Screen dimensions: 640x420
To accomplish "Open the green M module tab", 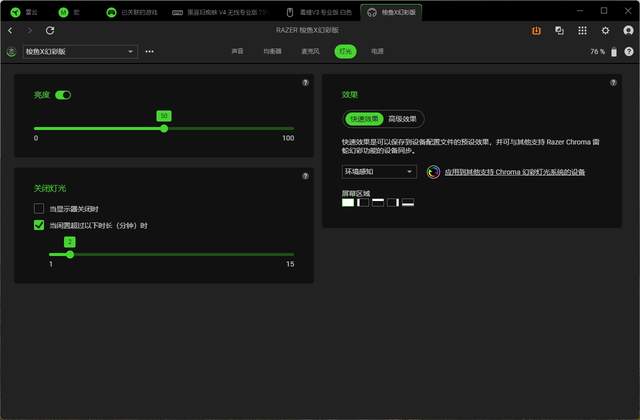I will (x=69, y=12).
